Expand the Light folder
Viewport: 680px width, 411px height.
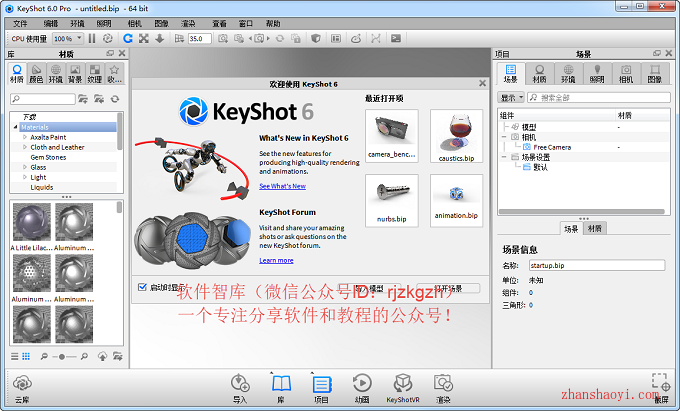coord(25,177)
